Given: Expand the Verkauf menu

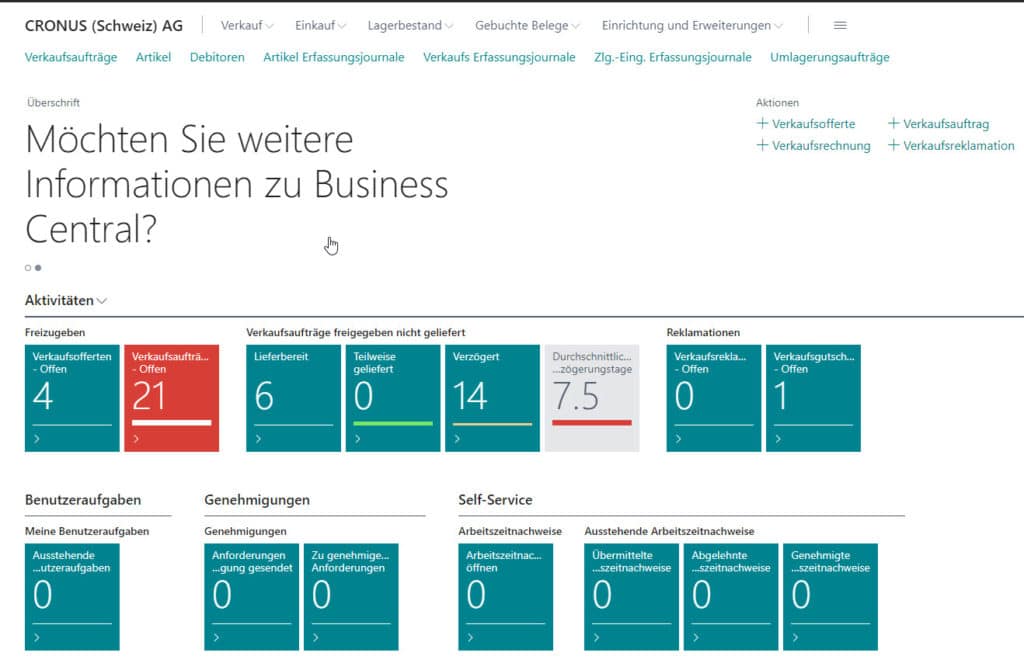Looking at the screenshot, I should pos(247,25).
